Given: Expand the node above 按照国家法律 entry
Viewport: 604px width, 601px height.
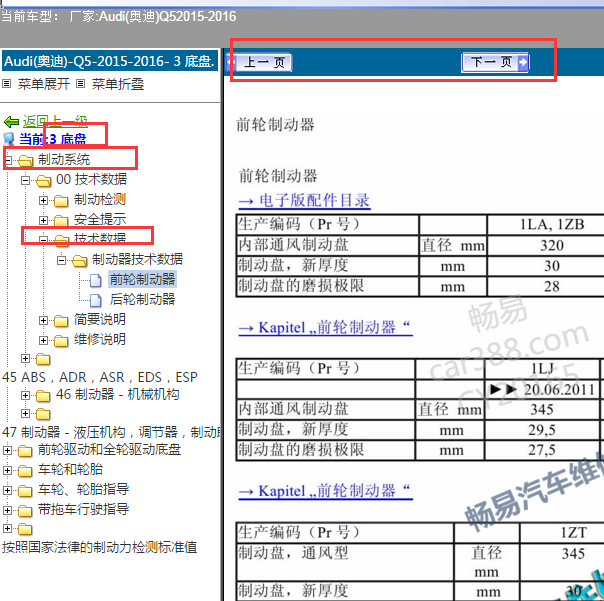Looking at the screenshot, I should click(x=7, y=528).
